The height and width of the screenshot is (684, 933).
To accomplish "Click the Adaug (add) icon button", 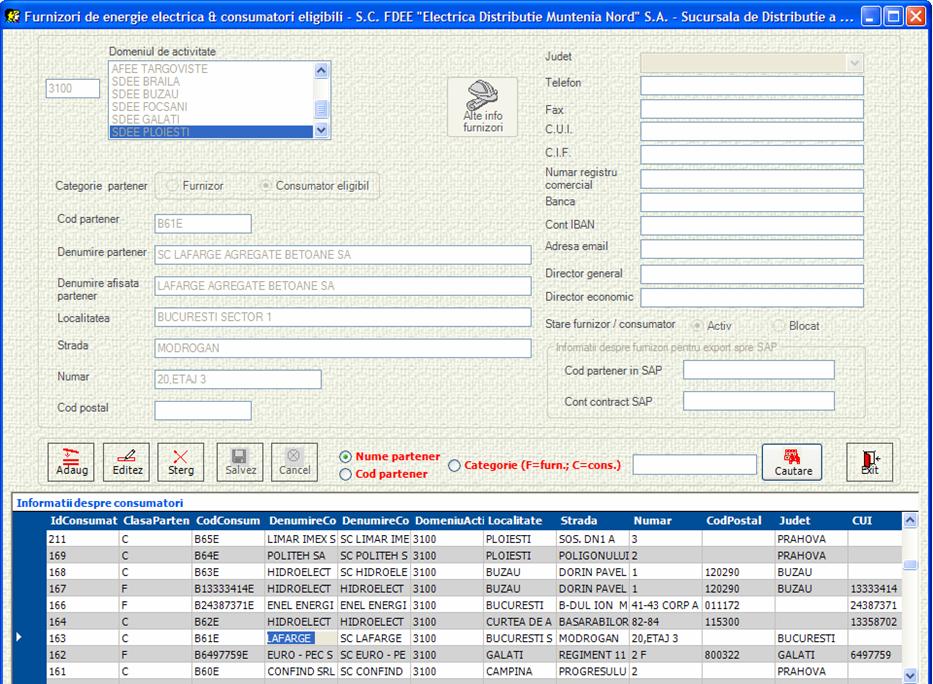I will [x=71, y=462].
